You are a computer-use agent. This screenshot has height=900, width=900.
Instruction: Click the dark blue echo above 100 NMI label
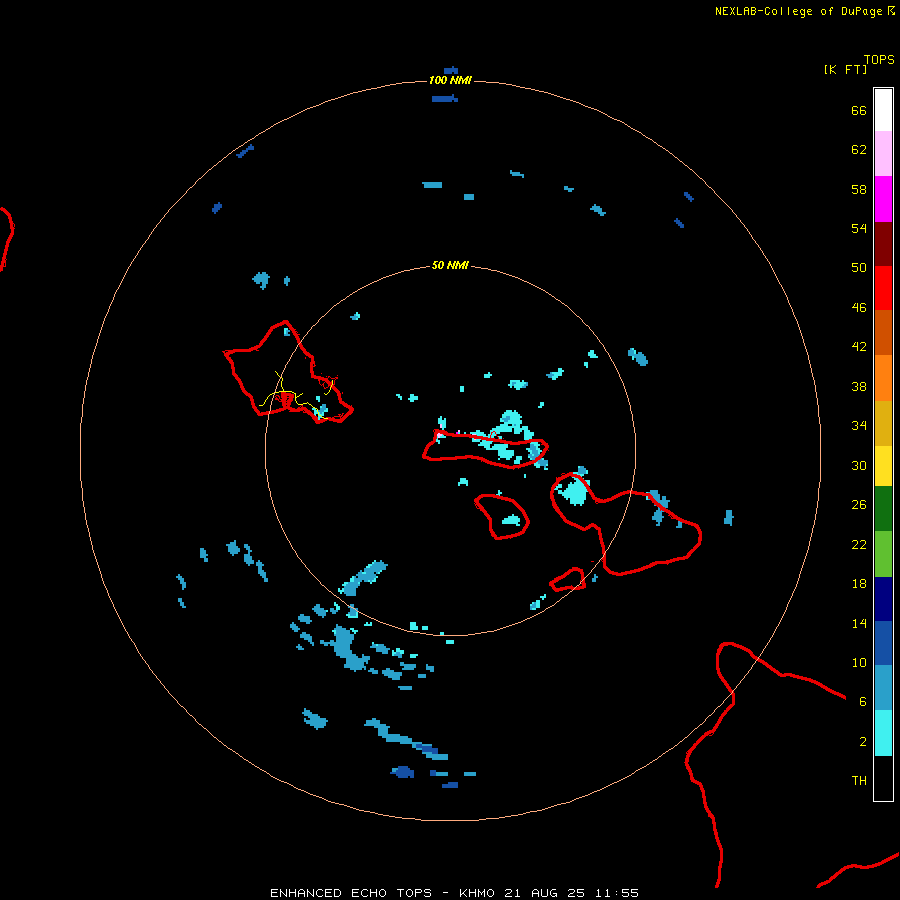point(451,71)
